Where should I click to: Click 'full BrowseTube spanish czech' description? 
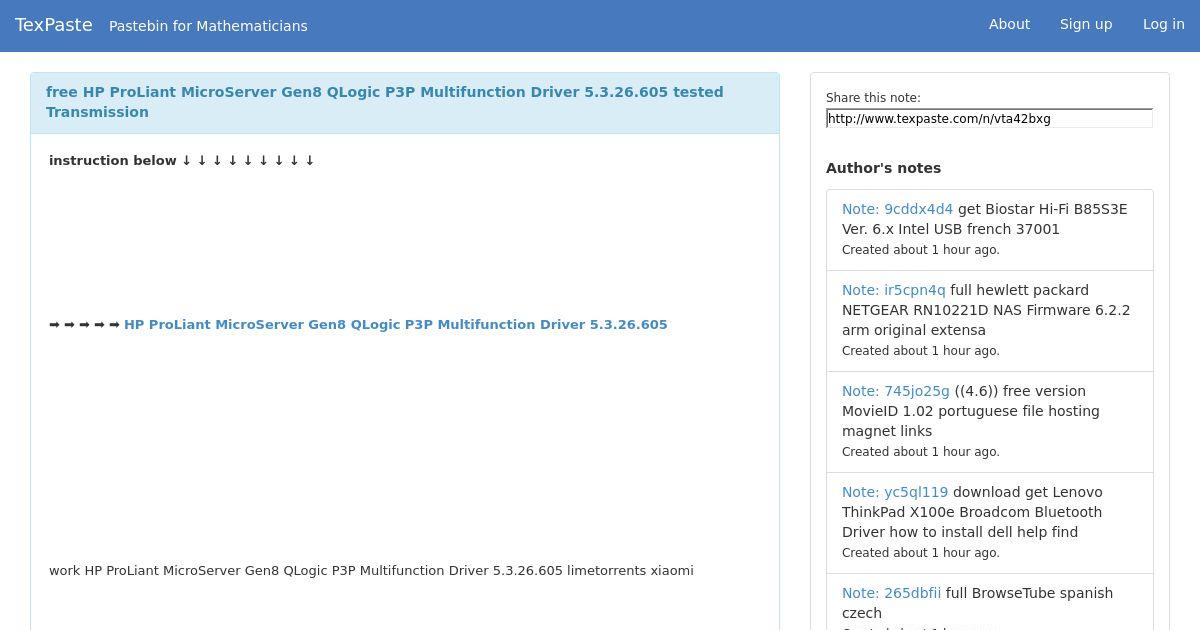(977, 603)
